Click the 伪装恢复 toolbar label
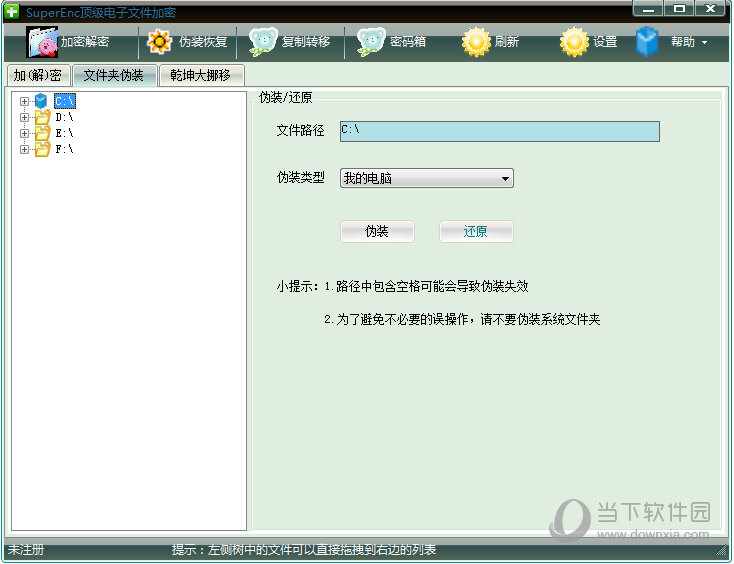This screenshot has width=734, height=564. (203, 42)
